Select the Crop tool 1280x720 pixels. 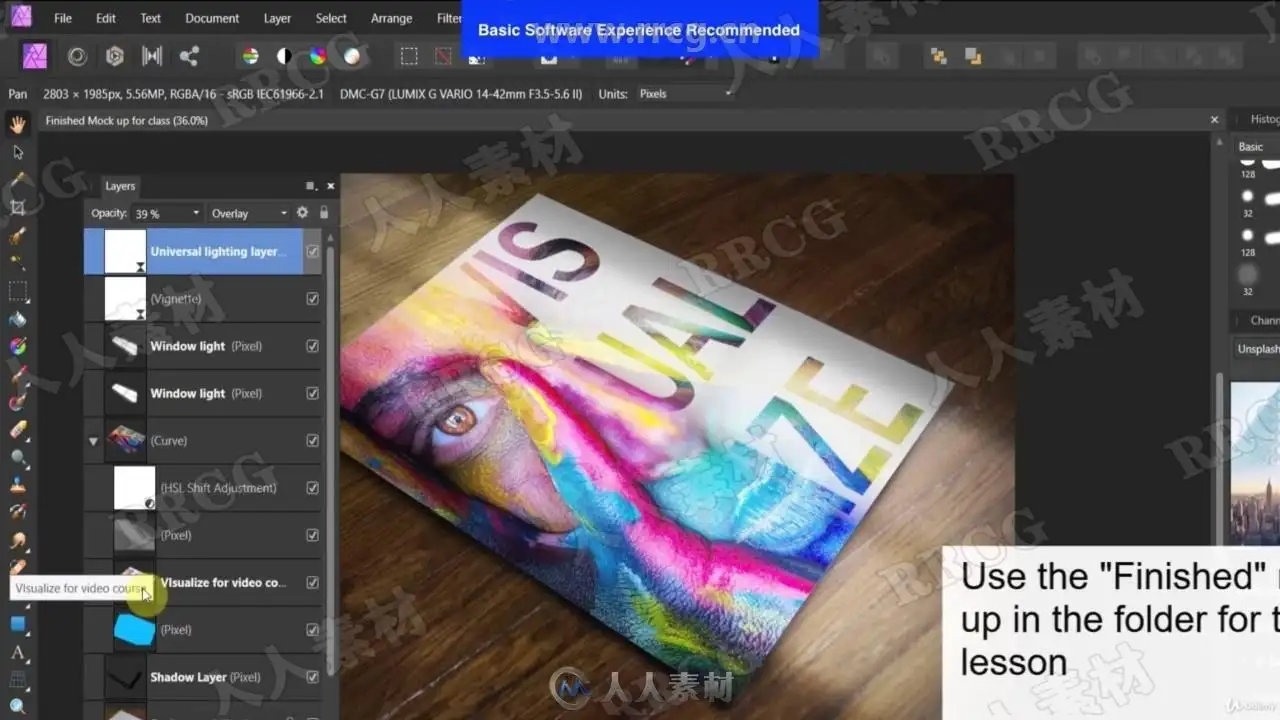pyautogui.click(x=17, y=208)
